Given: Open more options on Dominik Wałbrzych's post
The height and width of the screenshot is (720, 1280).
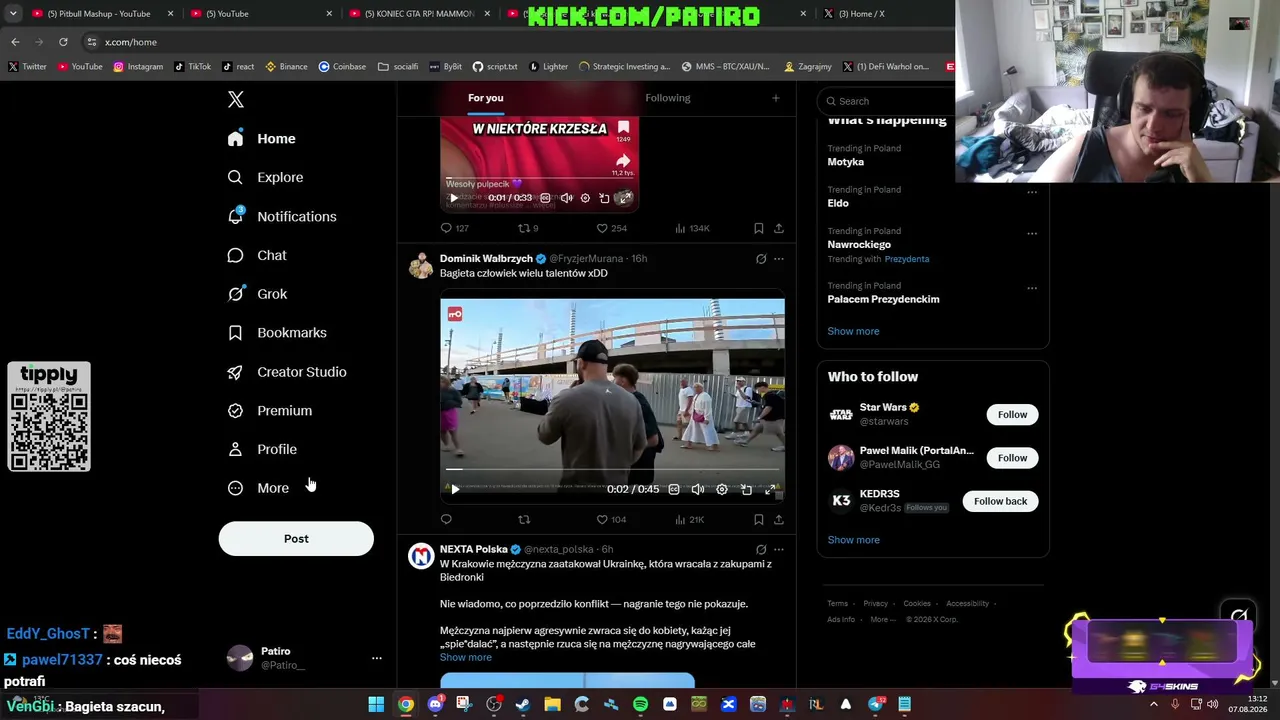Looking at the screenshot, I should pos(779,259).
